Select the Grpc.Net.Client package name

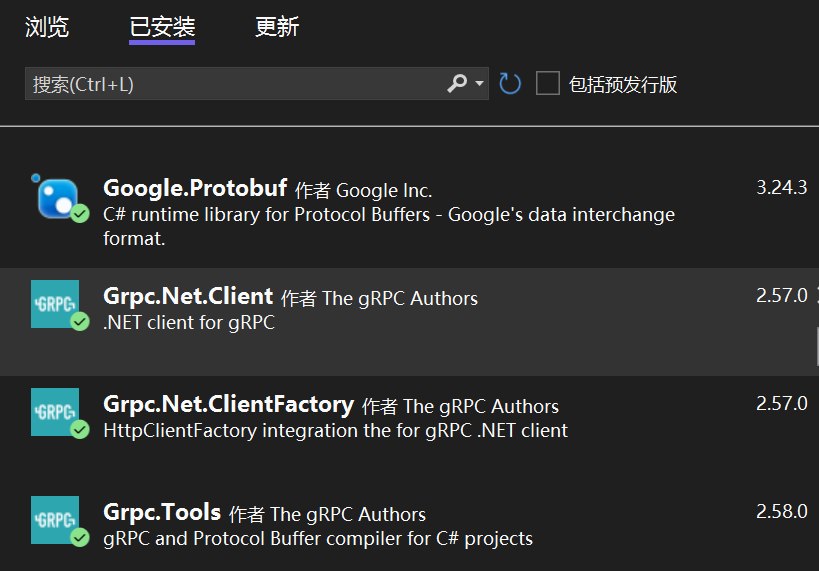tap(188, 296)
